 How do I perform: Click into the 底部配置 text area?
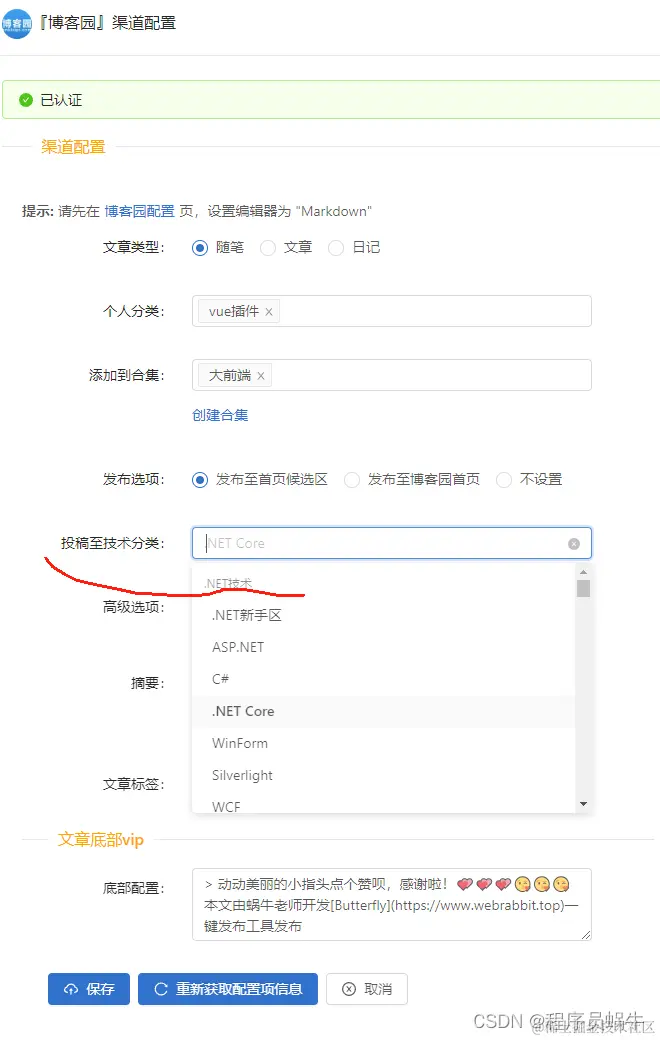(x=391, y=905)
